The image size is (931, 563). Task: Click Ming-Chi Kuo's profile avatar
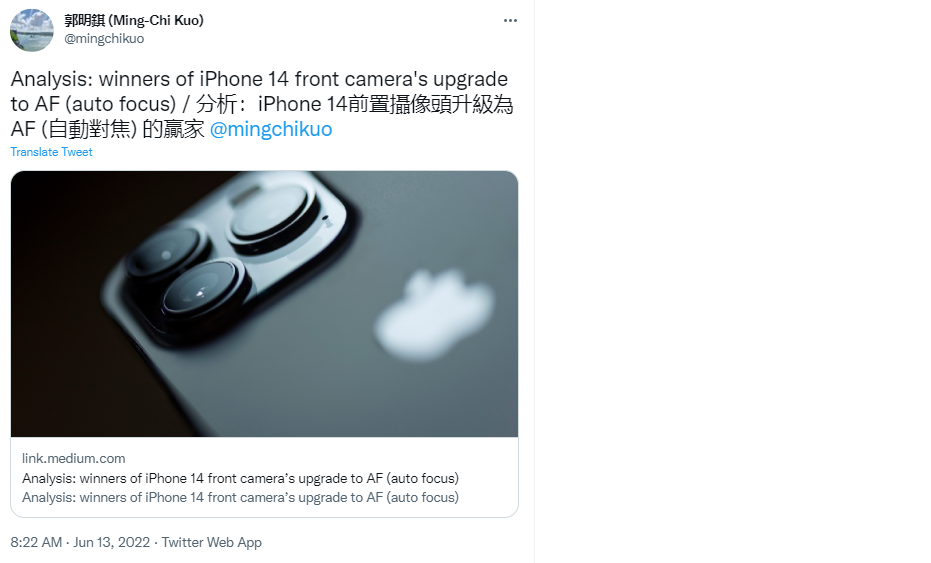pos(31,30)
